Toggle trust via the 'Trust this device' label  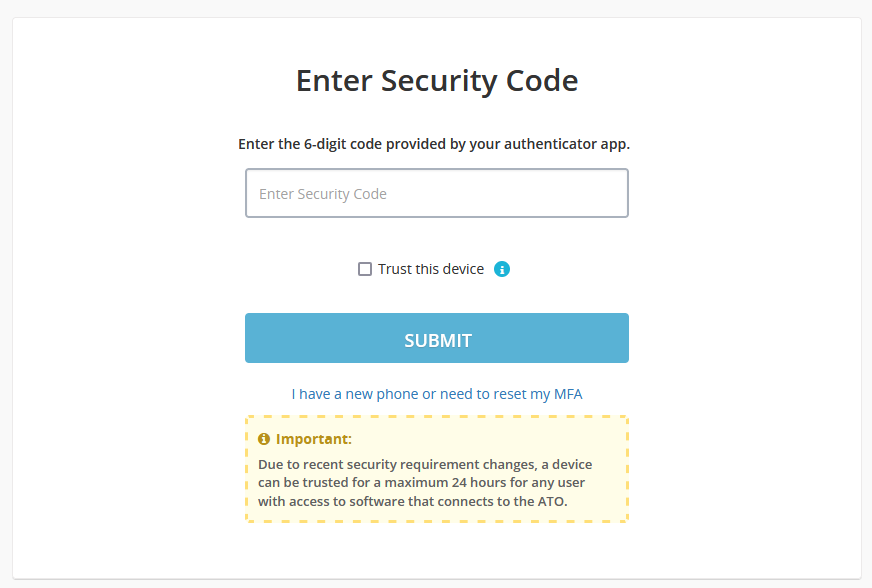pos(431,269)
